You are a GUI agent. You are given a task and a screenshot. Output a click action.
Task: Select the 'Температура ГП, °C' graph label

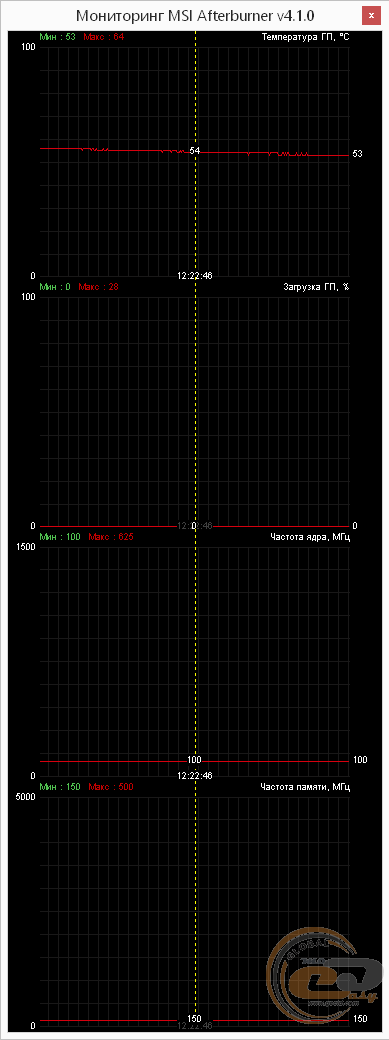tap(306, 36)
